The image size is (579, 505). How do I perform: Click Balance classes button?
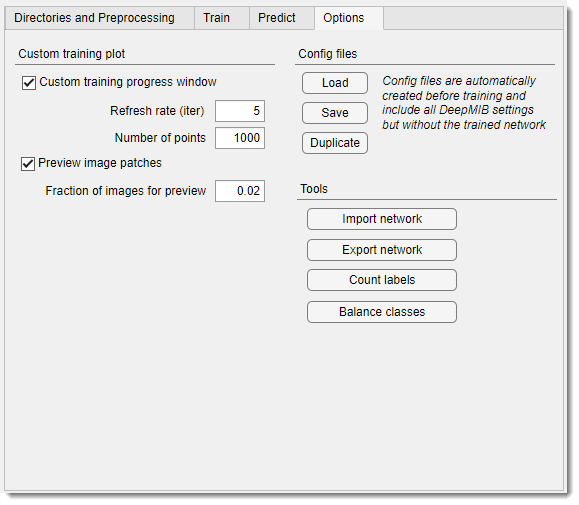click(382, 312)
